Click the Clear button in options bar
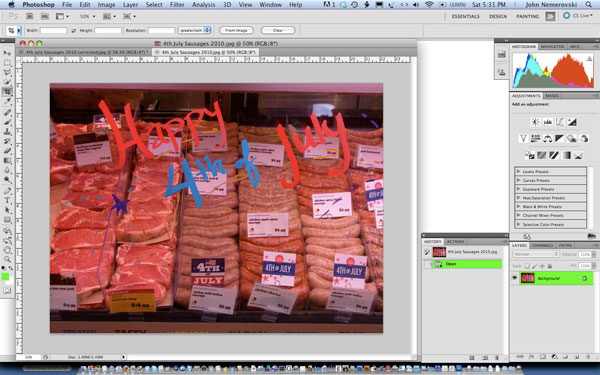This screenshot has width=600, height=375. click(278, 30)
